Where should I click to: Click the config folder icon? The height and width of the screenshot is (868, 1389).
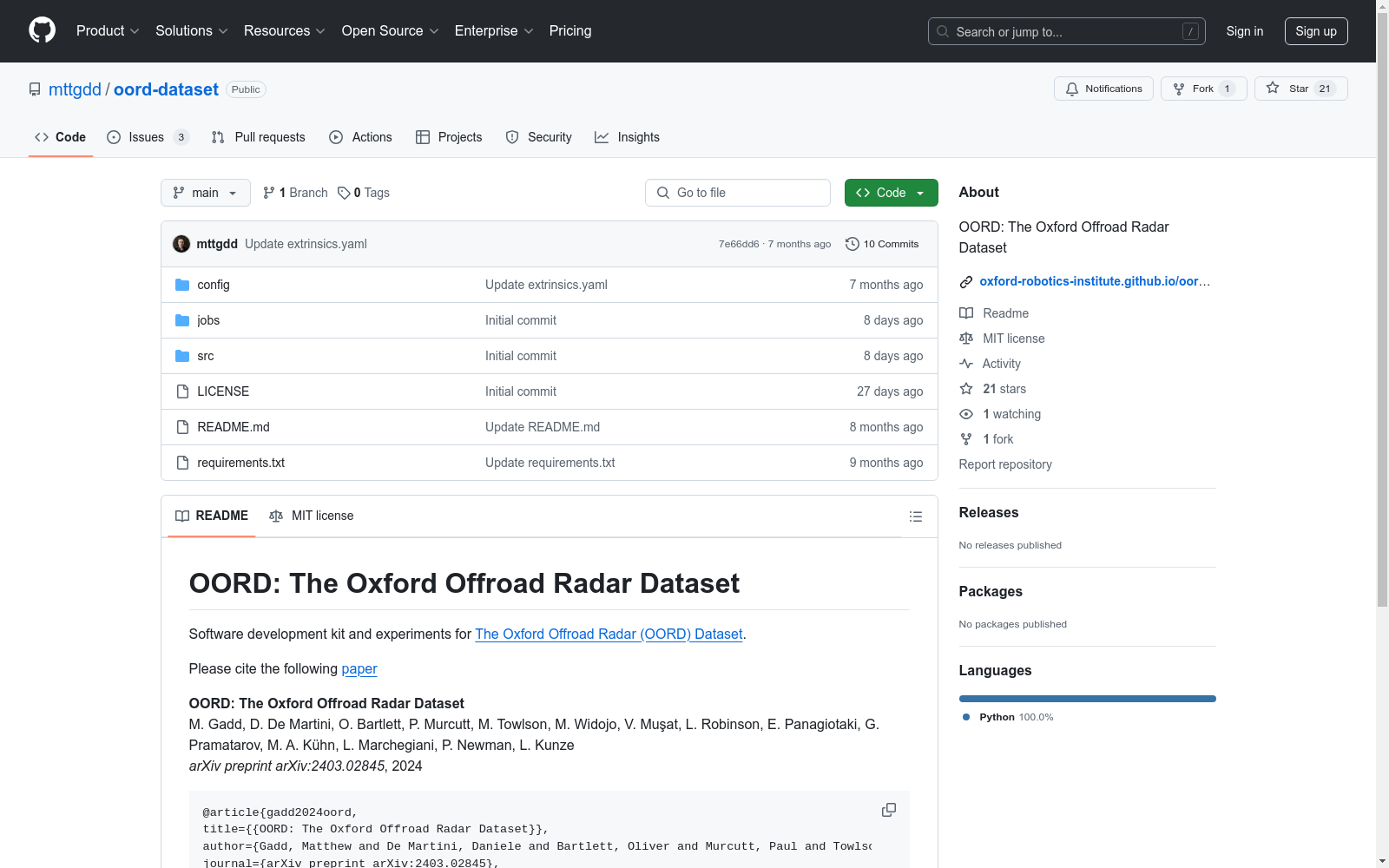pyautogui.click(x=182, y=285)
